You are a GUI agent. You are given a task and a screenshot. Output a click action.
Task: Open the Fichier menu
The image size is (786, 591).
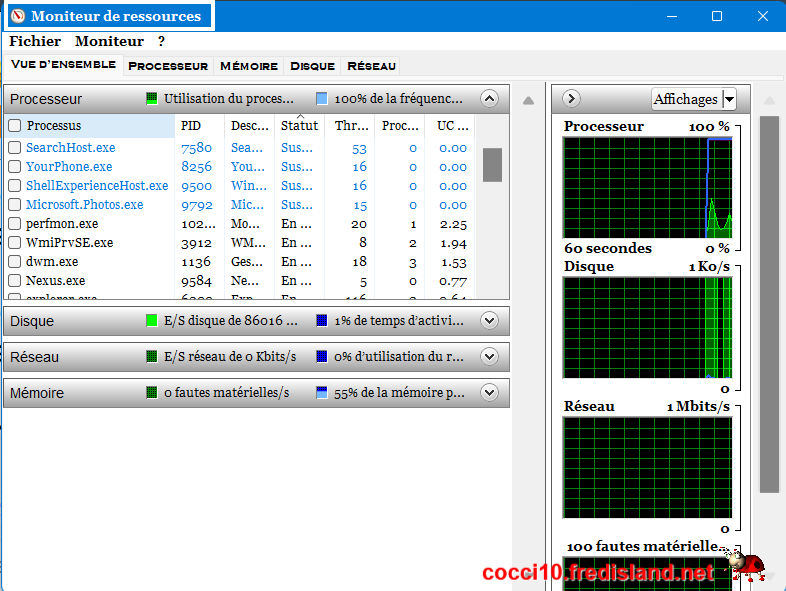pyautogui.click(x=35, y=42)
